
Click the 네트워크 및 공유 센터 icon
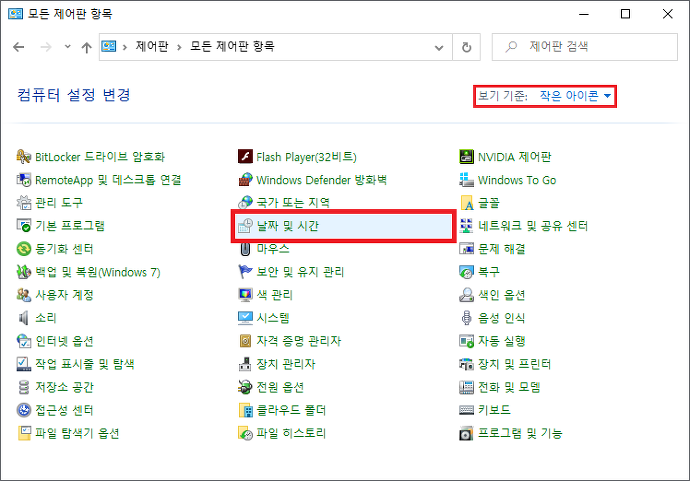(466, 226)
